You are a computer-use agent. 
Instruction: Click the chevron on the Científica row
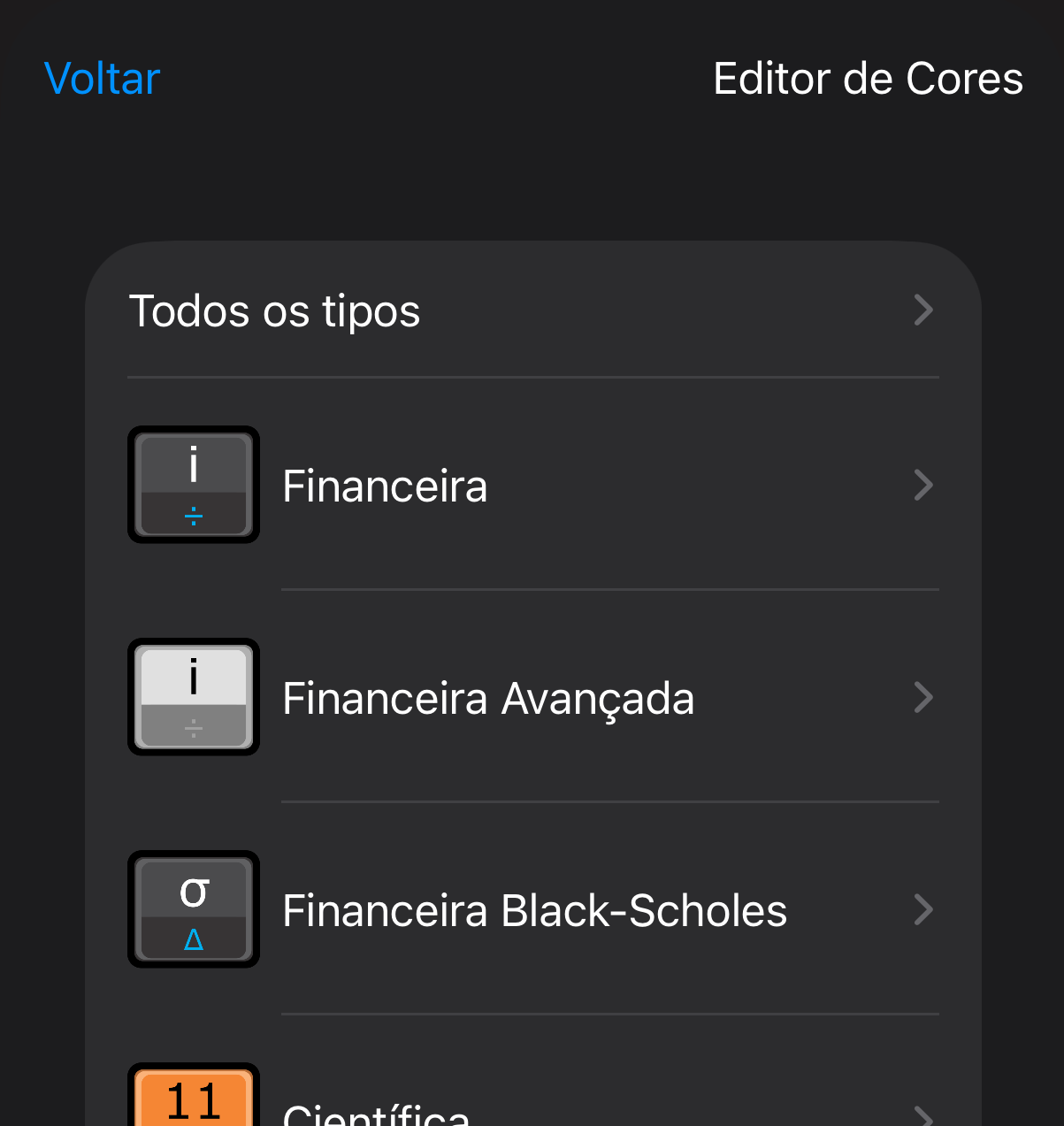[923, 1116]
